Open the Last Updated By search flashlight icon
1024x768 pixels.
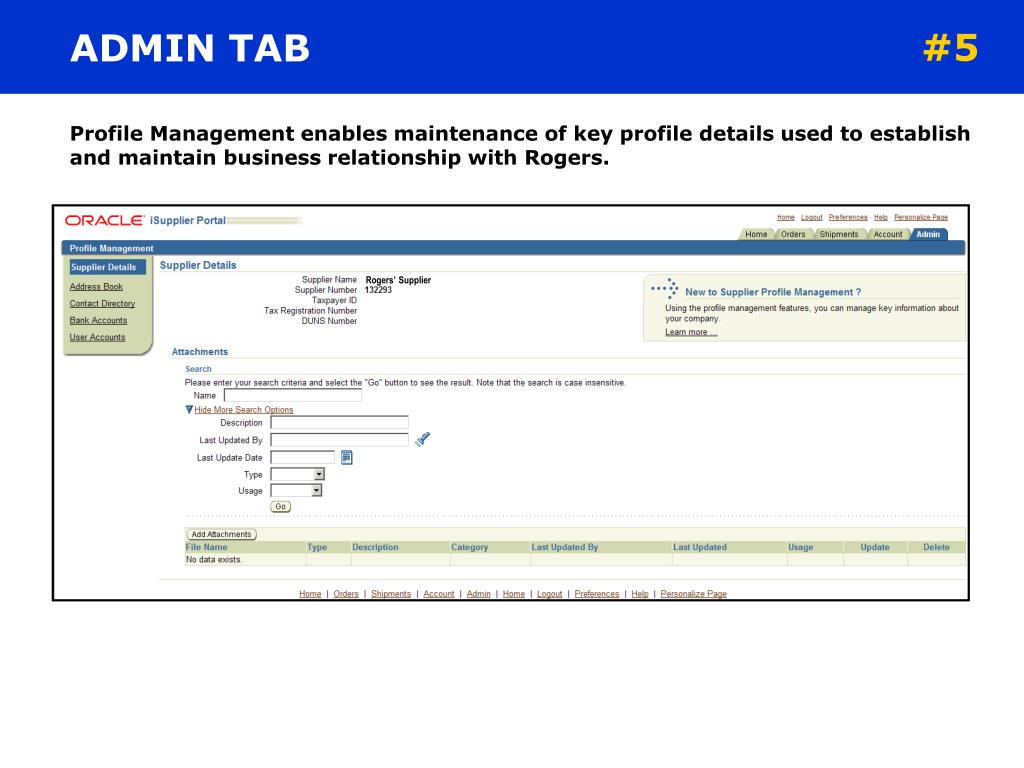pos(423,439)
